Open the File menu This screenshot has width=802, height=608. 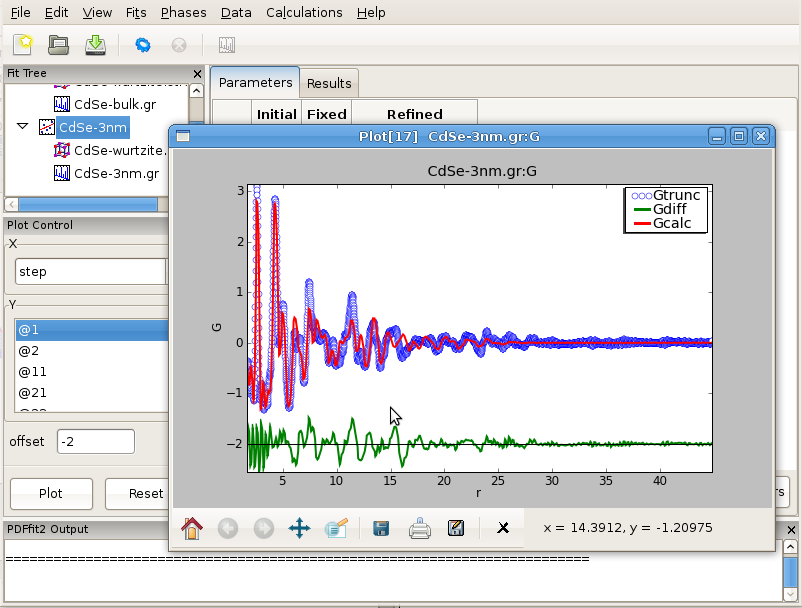20,12
